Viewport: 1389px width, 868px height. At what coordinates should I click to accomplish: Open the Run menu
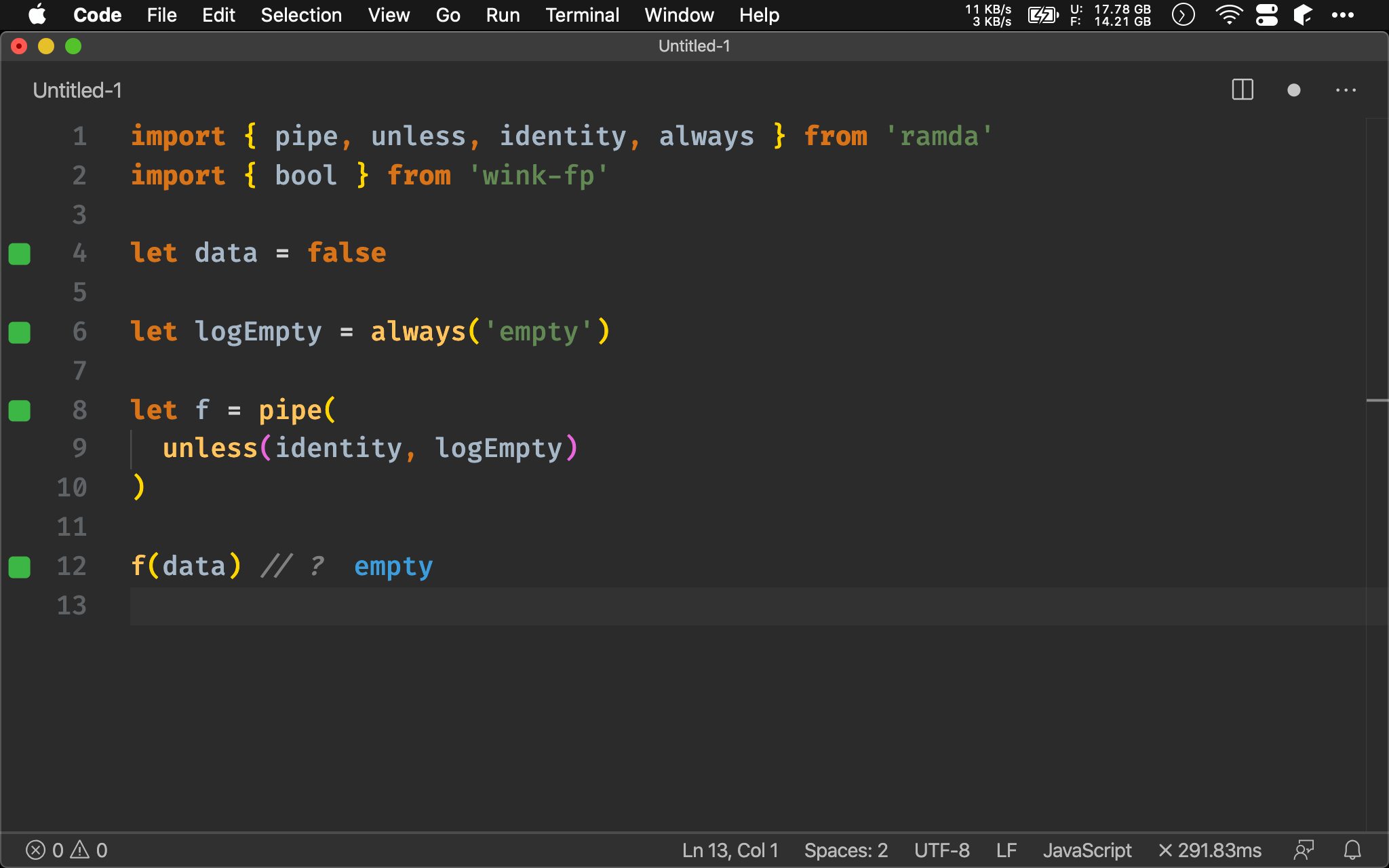point(503,15)
